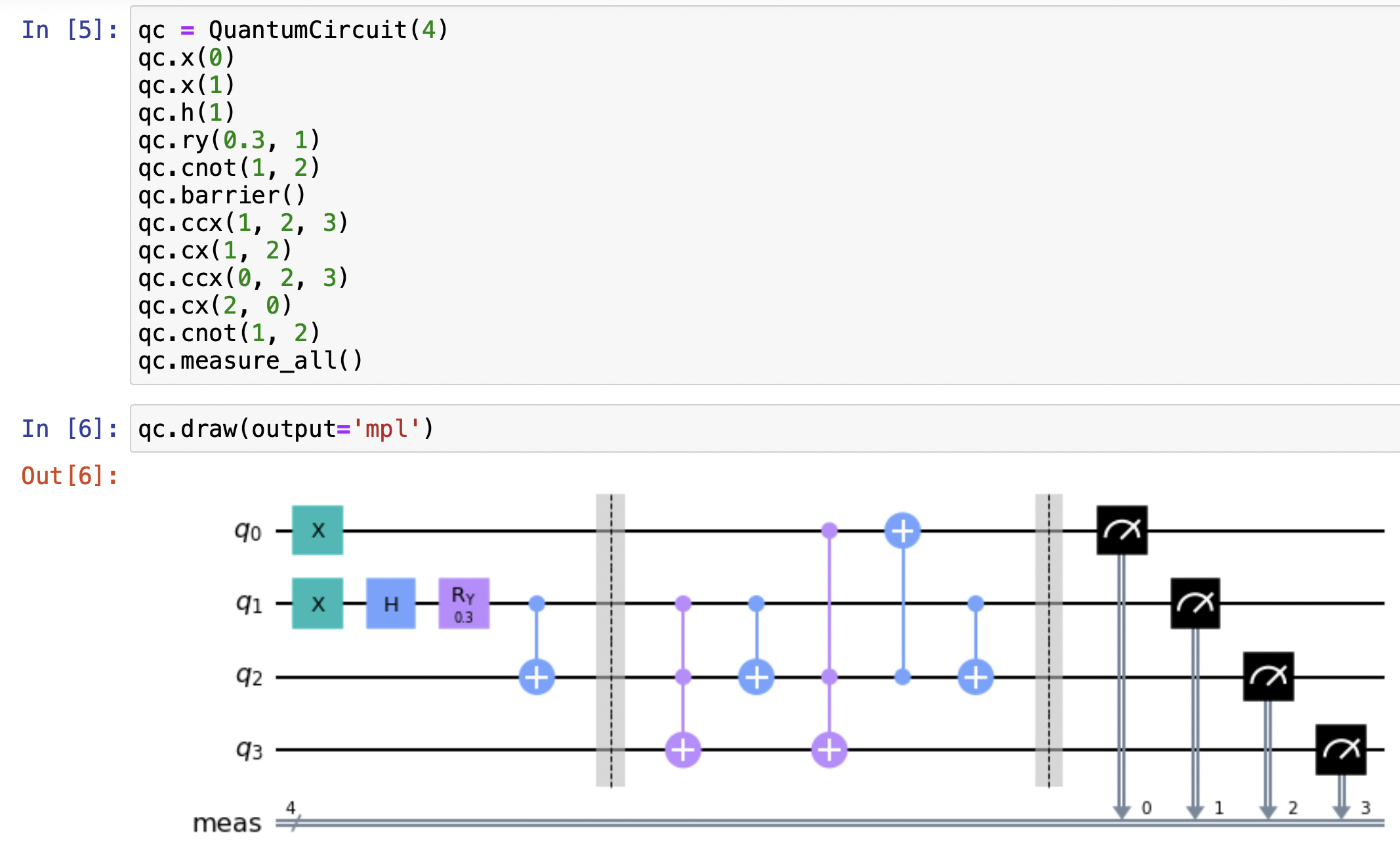Viewport: 1400px width, 845px height.
Task: Click the blue H gate box
Action: click(x=391, y=604)
